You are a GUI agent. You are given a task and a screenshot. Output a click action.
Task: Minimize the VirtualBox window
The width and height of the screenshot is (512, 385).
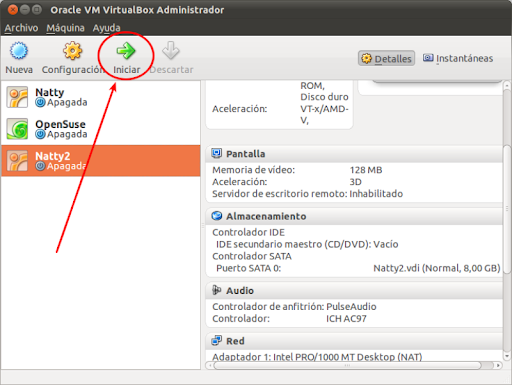coord(25,10)
